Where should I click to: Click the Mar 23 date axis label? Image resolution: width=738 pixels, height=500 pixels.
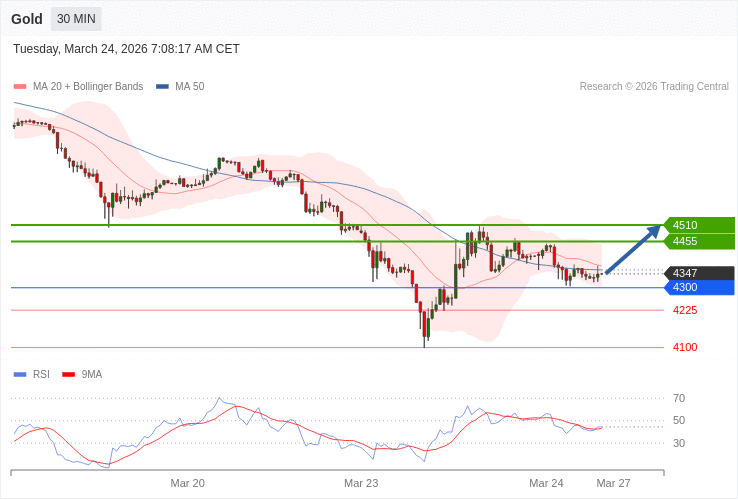(361, 483)
